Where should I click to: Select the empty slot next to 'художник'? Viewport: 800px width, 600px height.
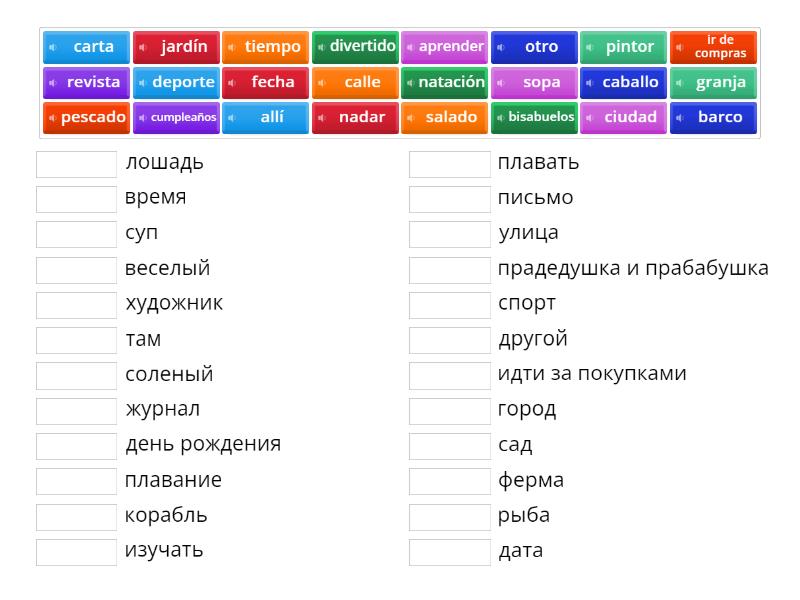[x=76, y=304]
